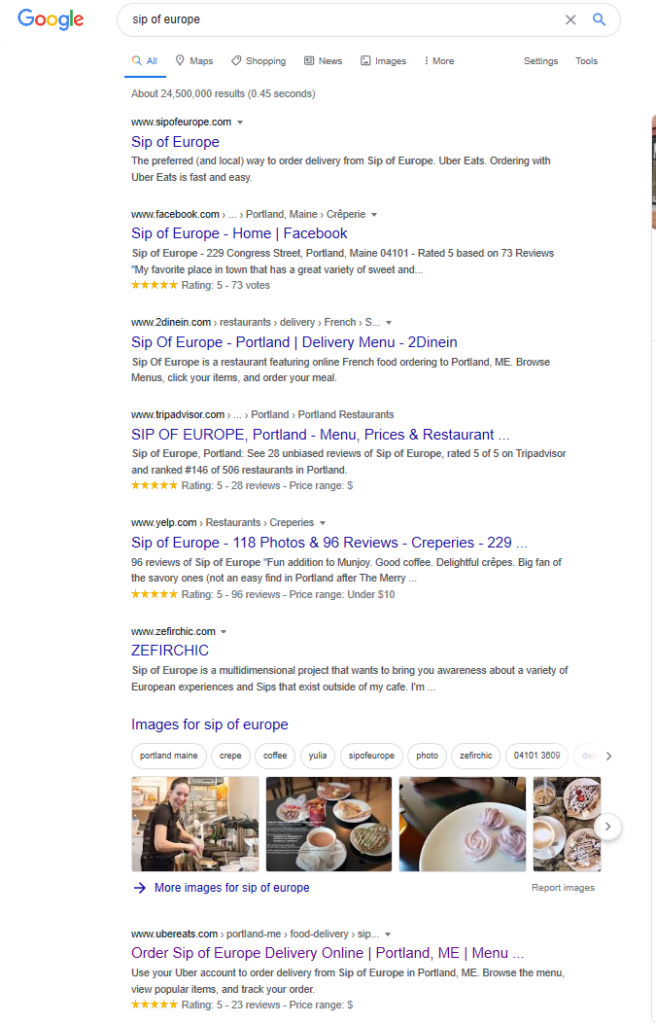Image resolution: width=656 pixels, height=1024 pixels.
Task: Open the More menu with dots
Action: tap(438, 61)
